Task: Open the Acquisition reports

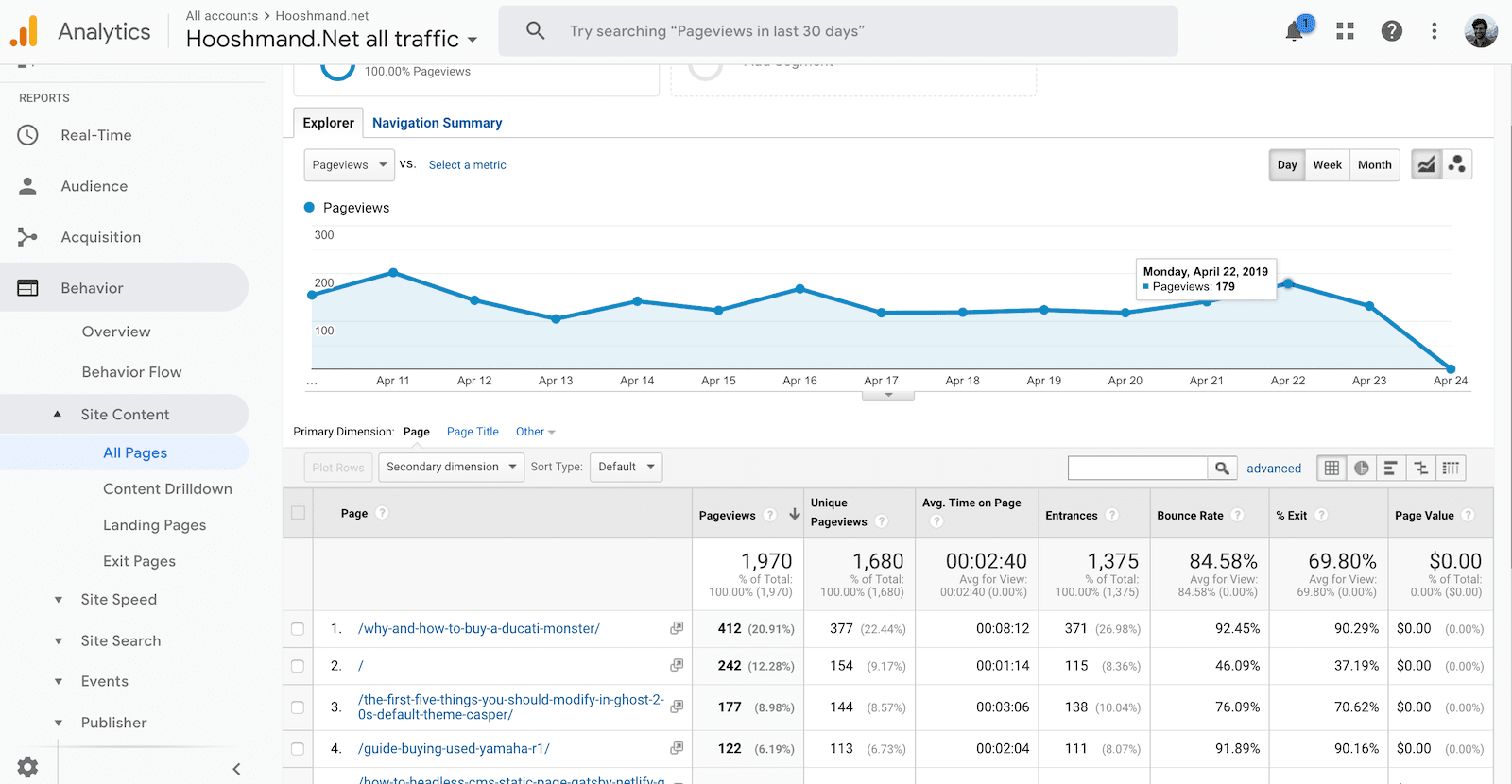Action: pyautogui.click(x=100, y=237)
